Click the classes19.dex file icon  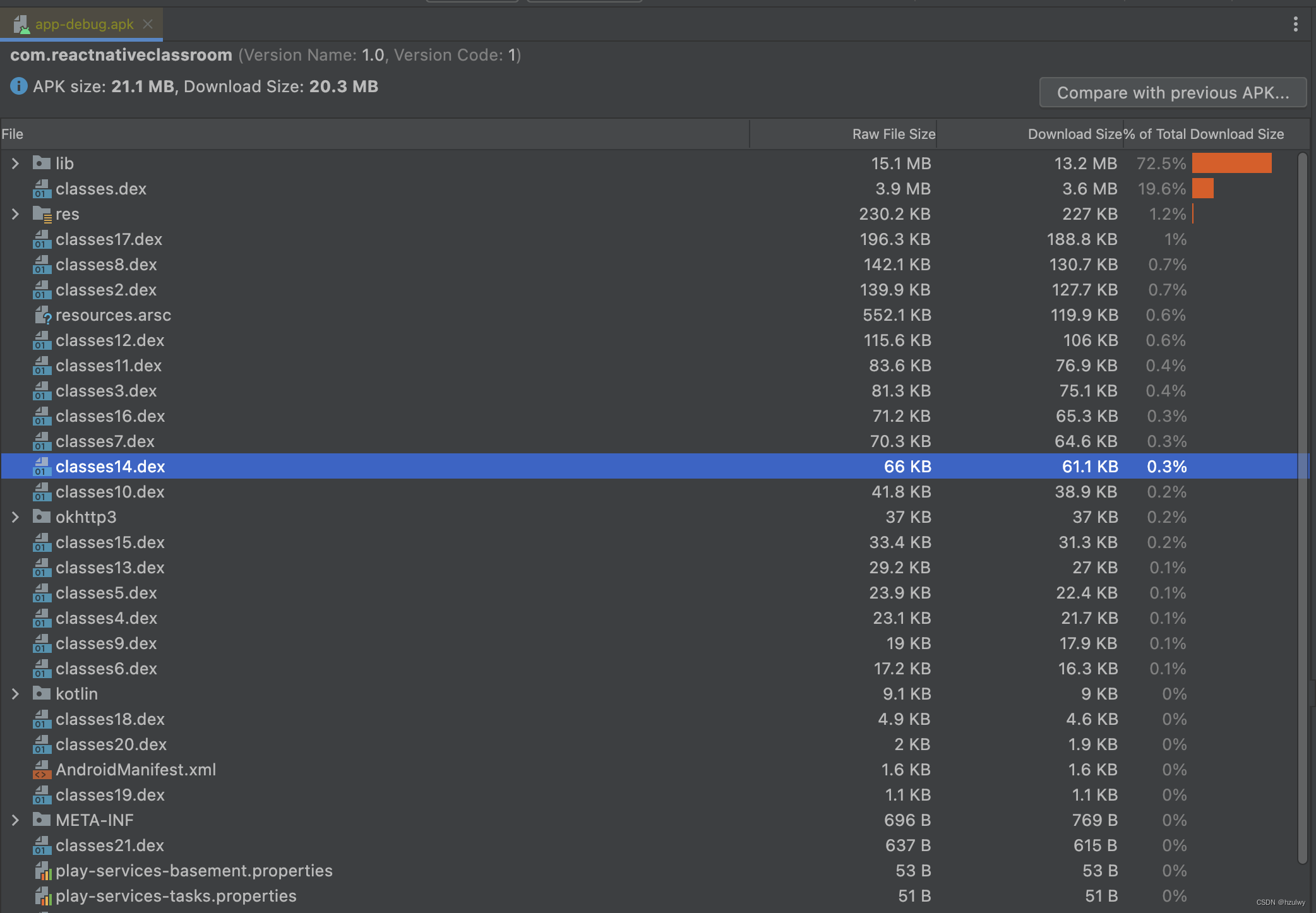[x=42, y=794]
